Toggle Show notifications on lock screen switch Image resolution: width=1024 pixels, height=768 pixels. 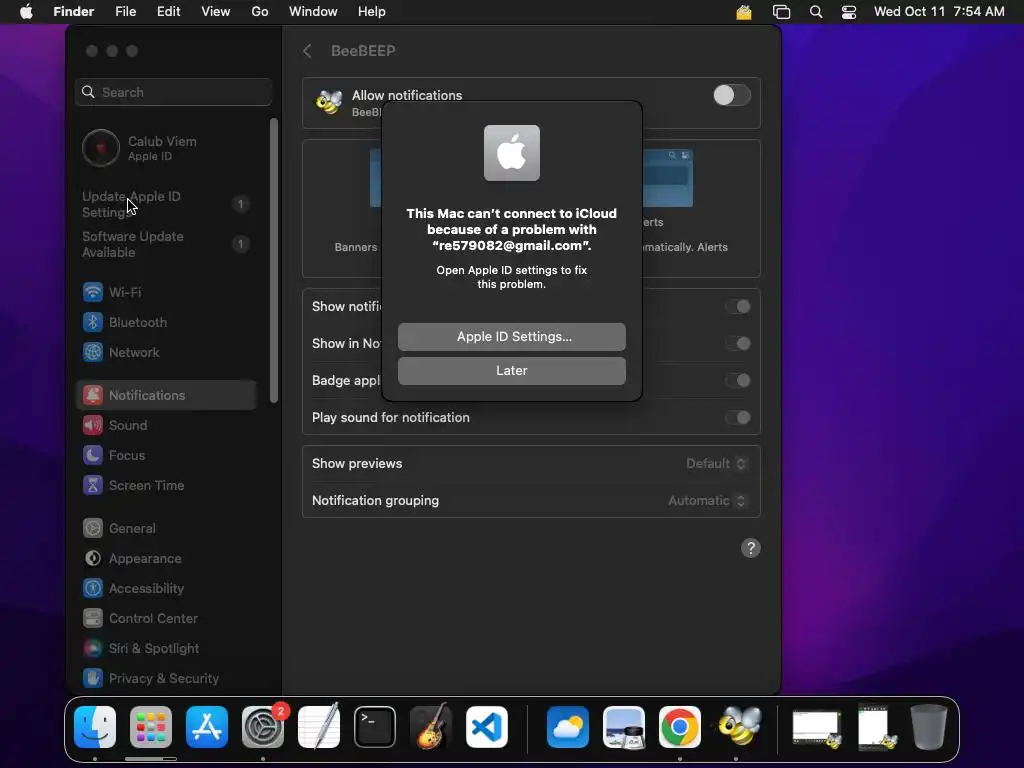point(738,306)
